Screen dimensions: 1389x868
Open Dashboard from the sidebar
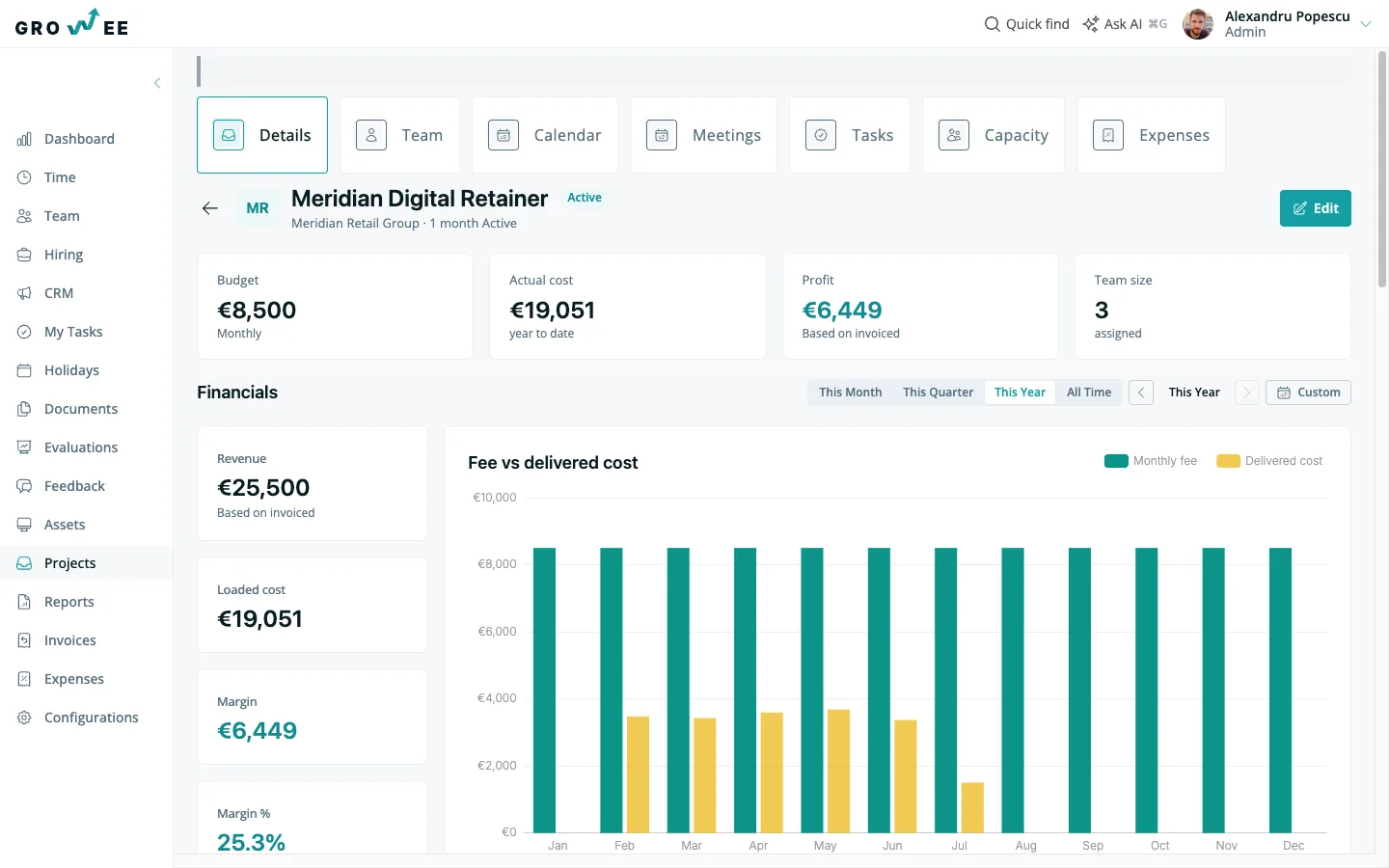pos(79,139)
